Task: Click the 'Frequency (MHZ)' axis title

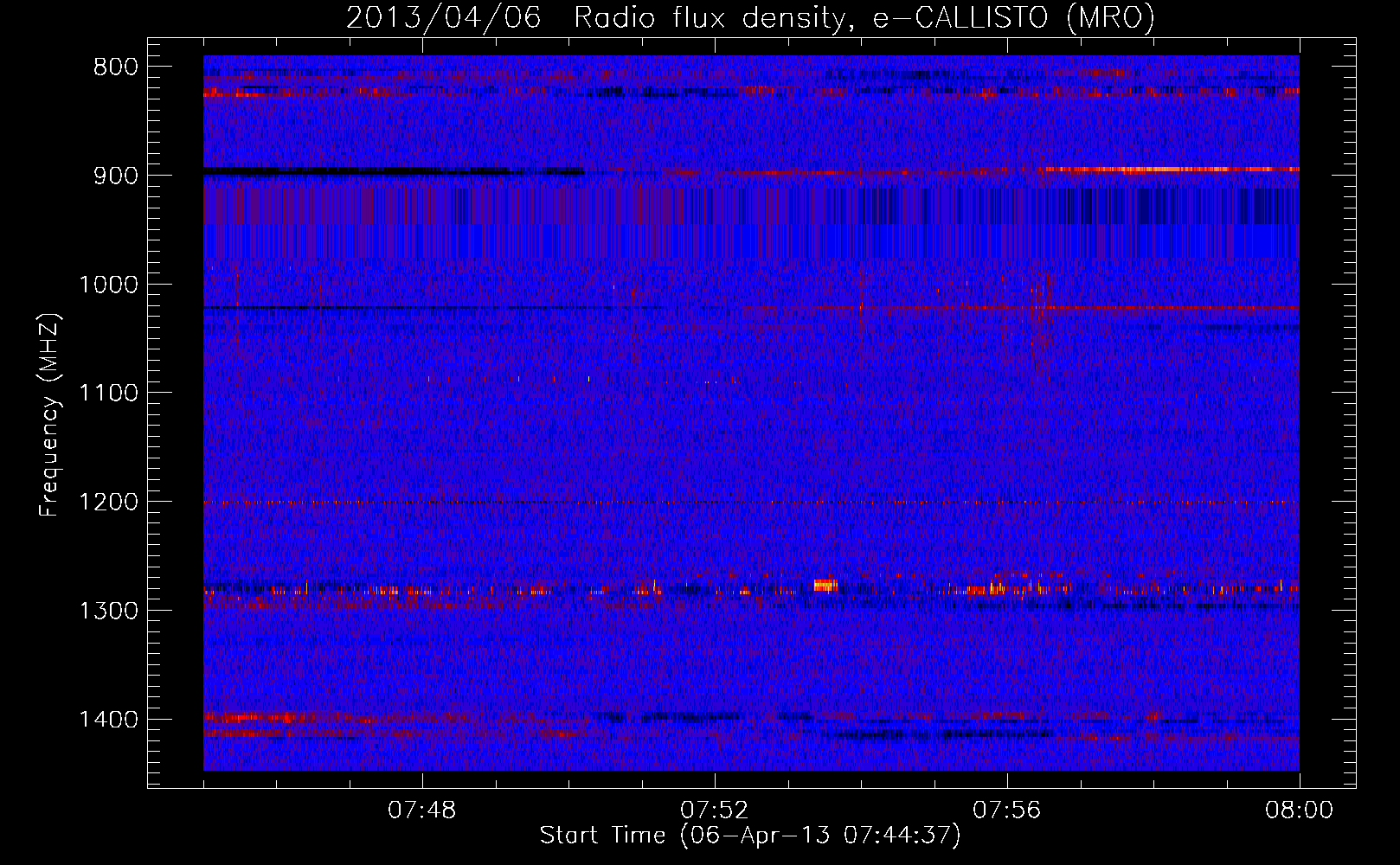Action: coord(49,414)
